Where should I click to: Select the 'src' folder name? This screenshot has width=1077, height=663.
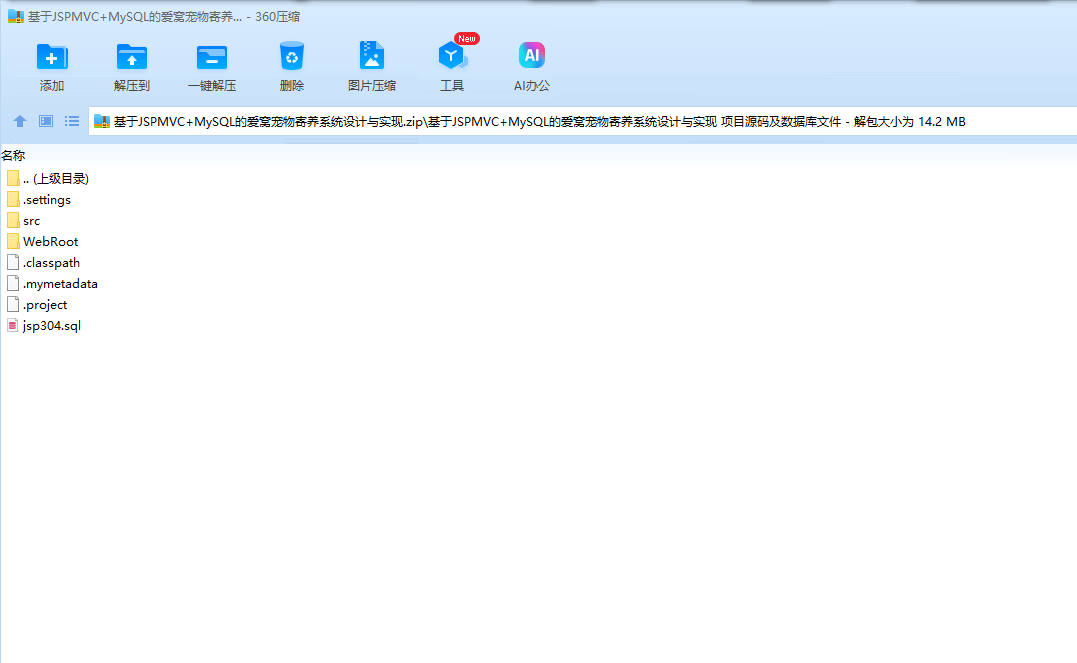point(32,221)
